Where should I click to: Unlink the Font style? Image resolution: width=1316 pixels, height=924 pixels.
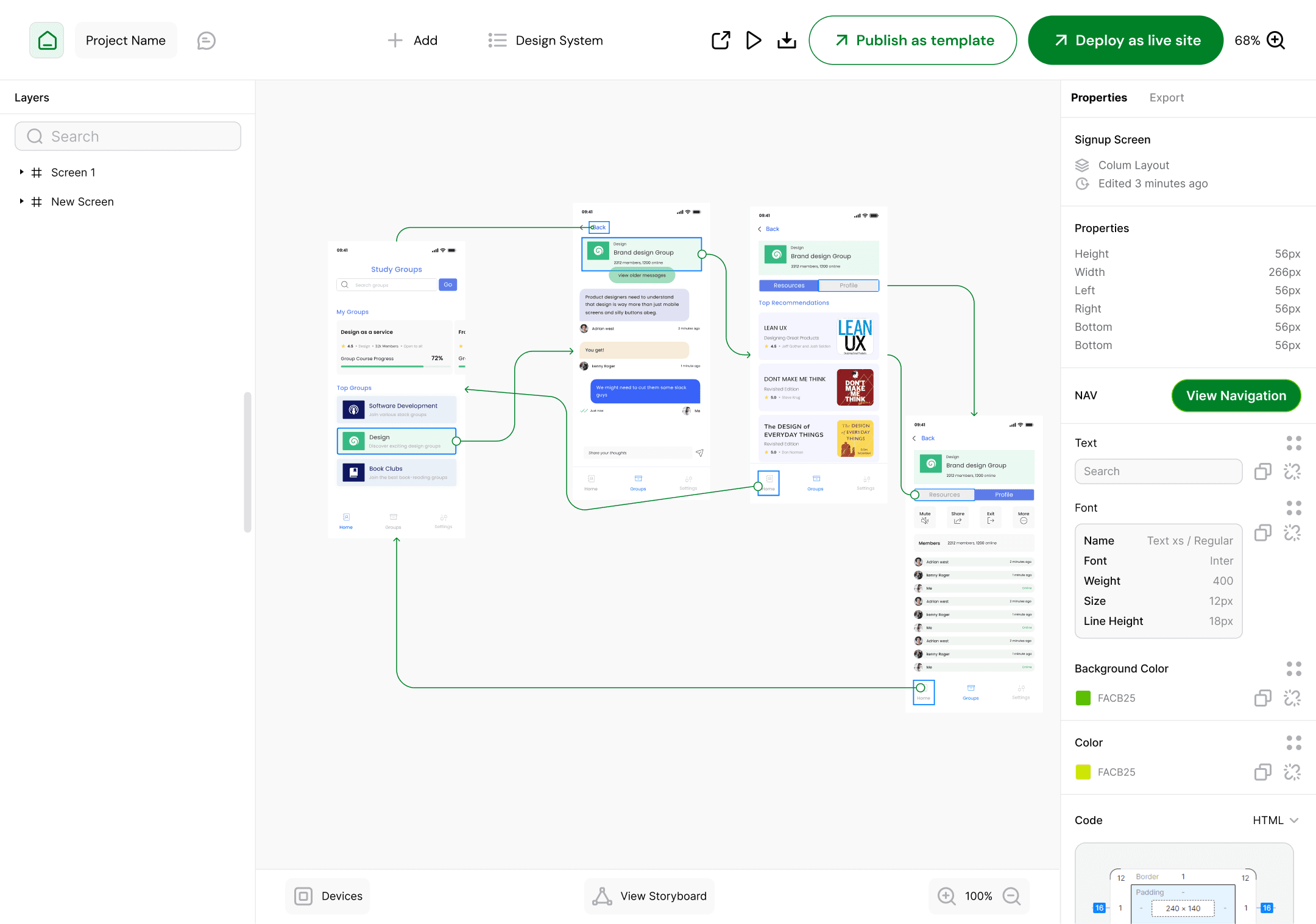1292,533
